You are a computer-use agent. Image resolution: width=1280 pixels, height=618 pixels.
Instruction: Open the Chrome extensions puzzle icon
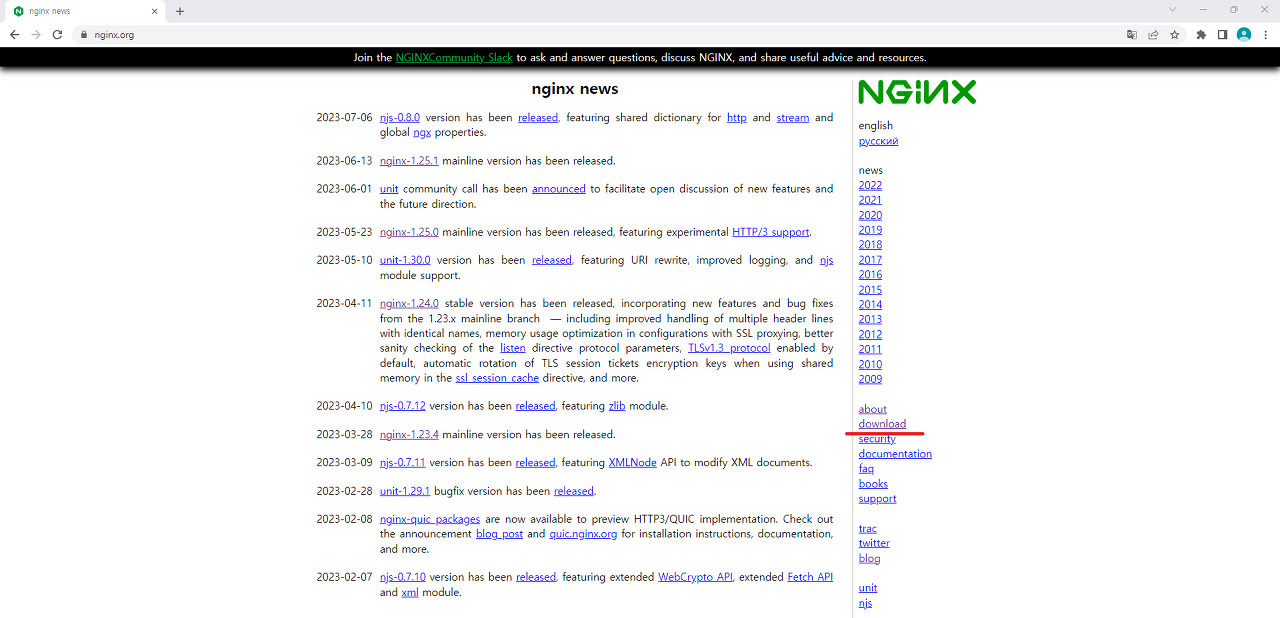tap(1199, 33)
